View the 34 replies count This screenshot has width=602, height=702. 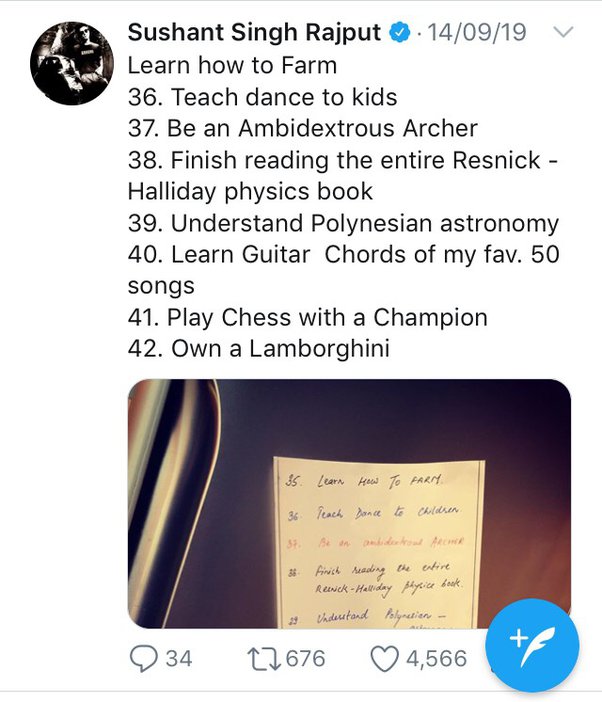coord(179,659)
